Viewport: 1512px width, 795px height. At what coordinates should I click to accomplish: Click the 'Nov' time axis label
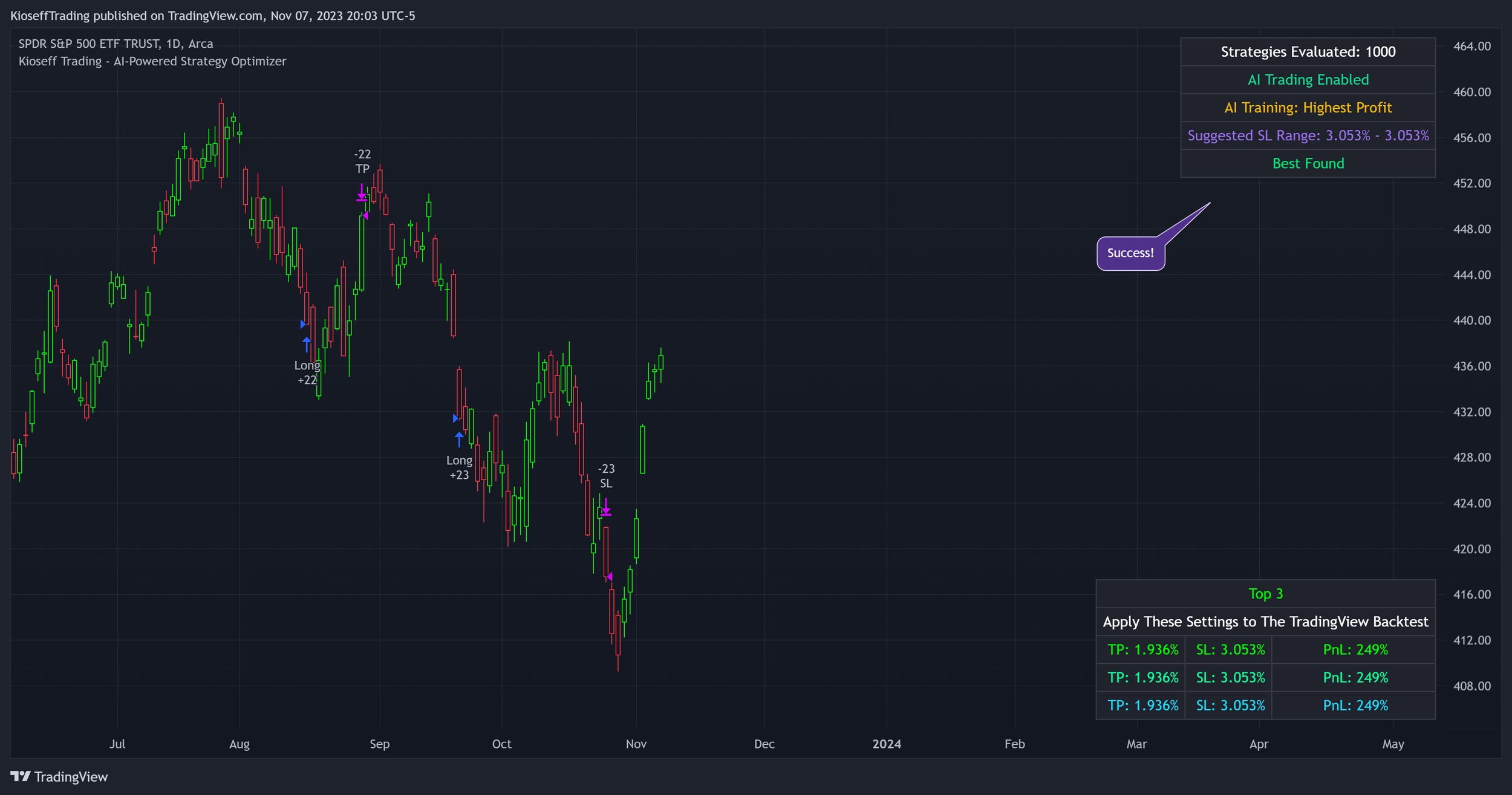636,744
